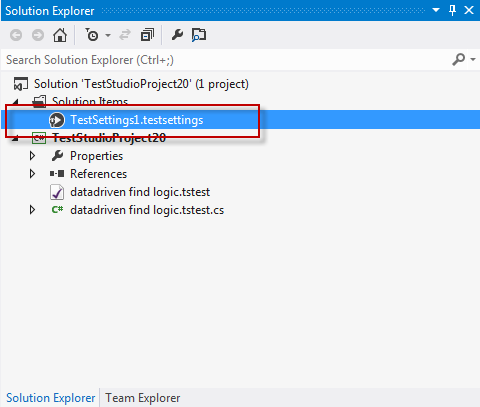The width and height of the screenshot is (480, 407).
Task: Open the Pending Changes Filter clock icon
Action: [x=92, y=35]
